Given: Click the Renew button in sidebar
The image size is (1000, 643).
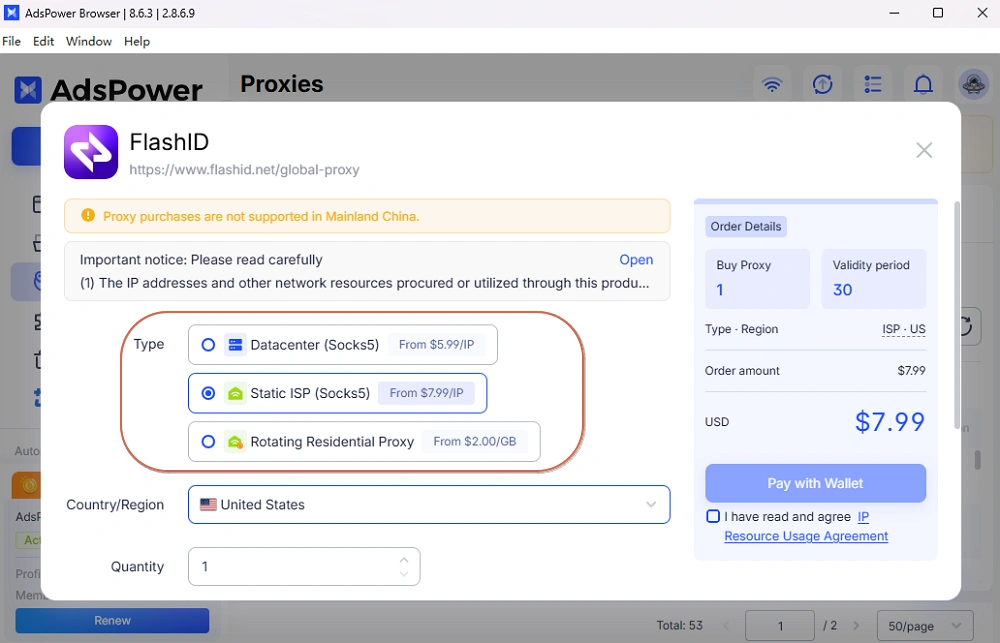Looking at the screenshot, I should coord(112,620).
